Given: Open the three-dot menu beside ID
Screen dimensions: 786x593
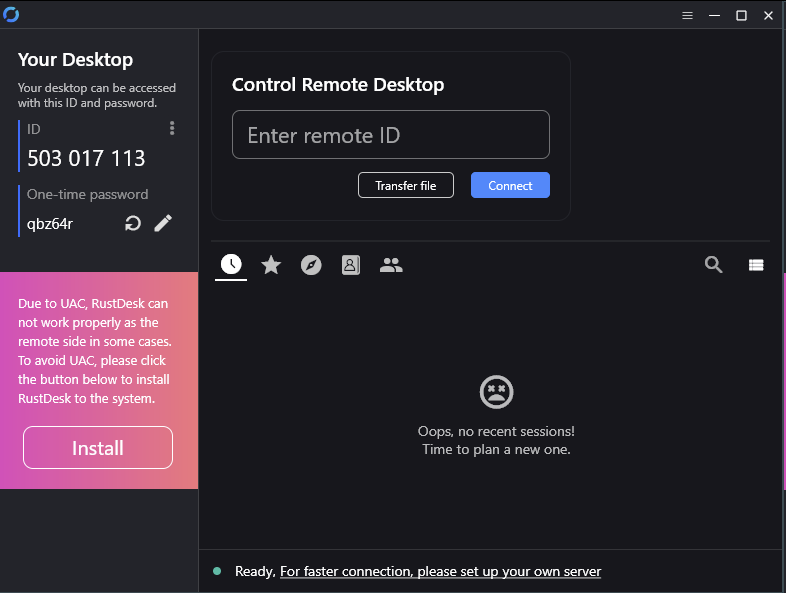Looking at the screenshot, I should tap(172, 128).
